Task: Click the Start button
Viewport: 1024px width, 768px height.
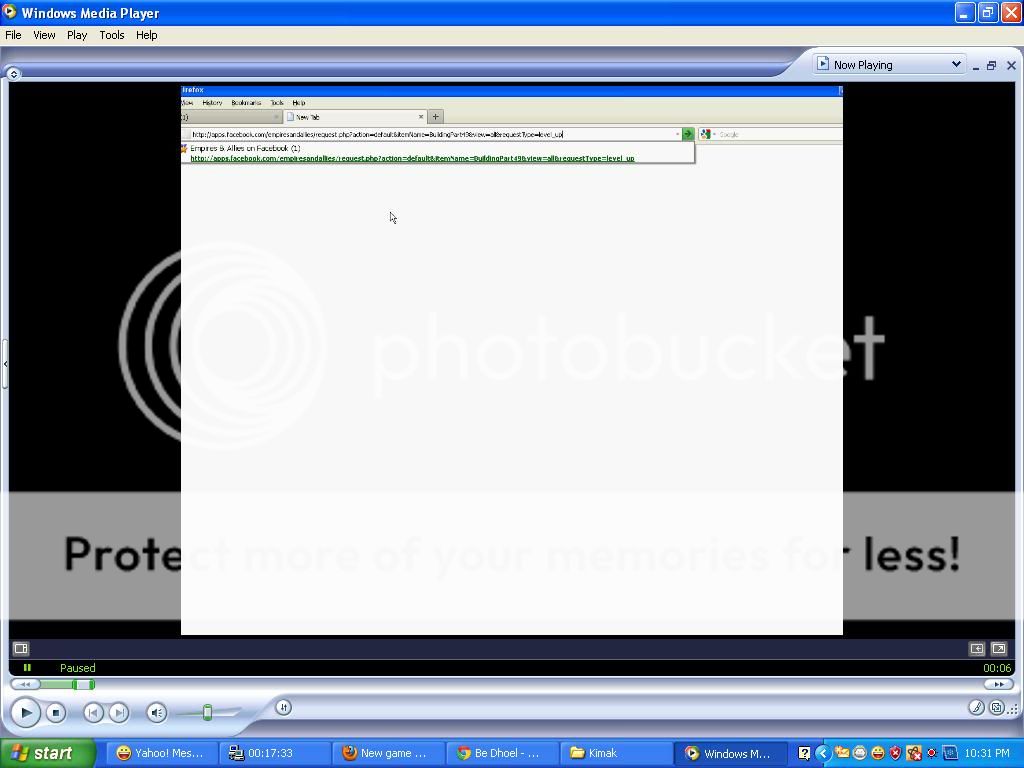Action: [x=46, y=753]
